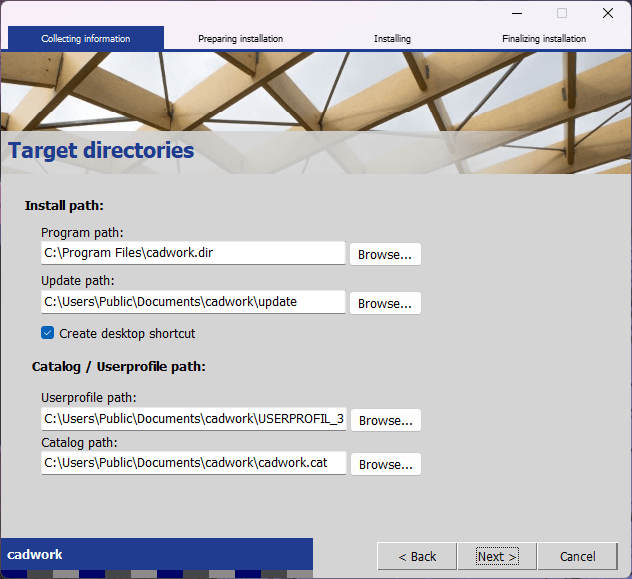
Task: Click the cadwork brand label in footer
Action: [35, 554]
